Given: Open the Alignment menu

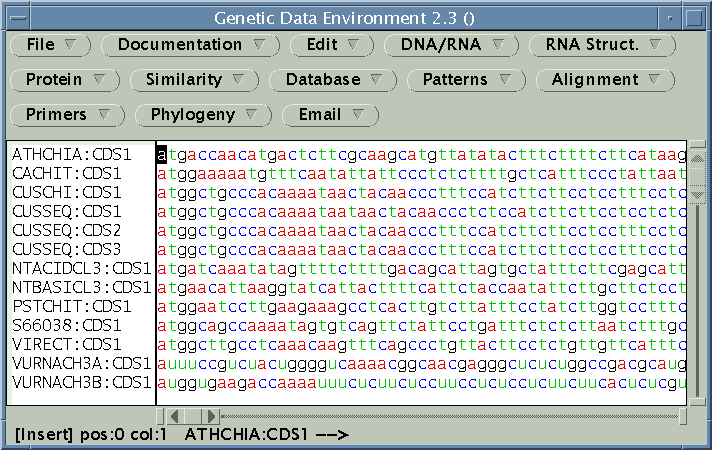Looking at the screenshot, I should (x=605, y=80).
